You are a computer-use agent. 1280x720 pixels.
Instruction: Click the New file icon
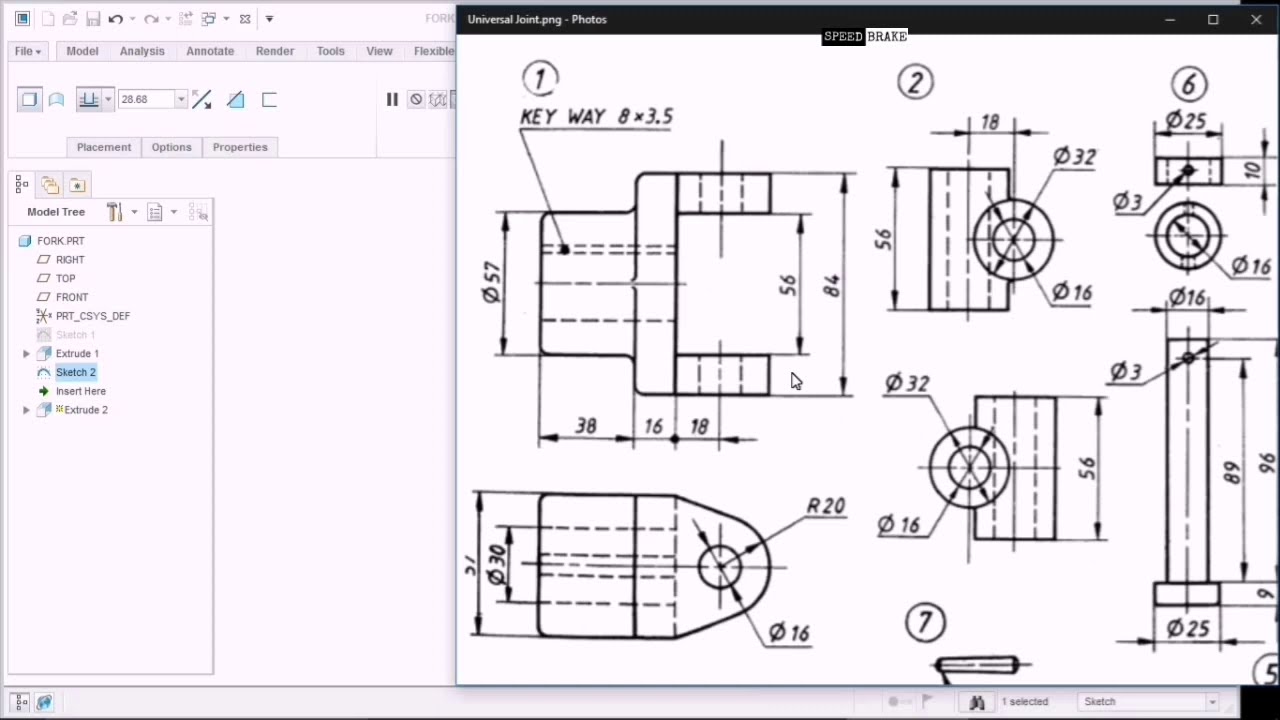pos(47,19)
